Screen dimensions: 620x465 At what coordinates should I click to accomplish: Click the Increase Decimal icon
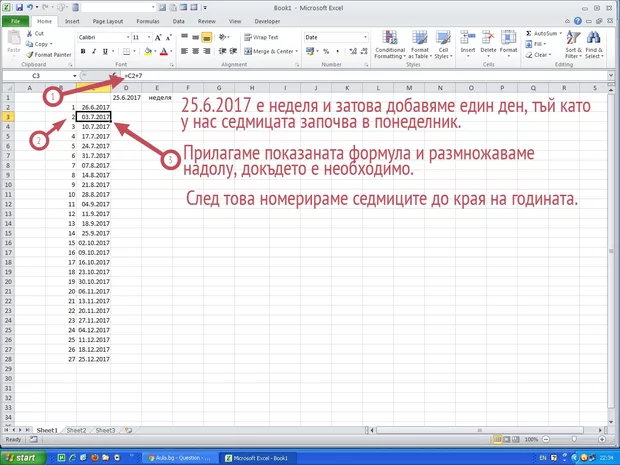(353, 51)
